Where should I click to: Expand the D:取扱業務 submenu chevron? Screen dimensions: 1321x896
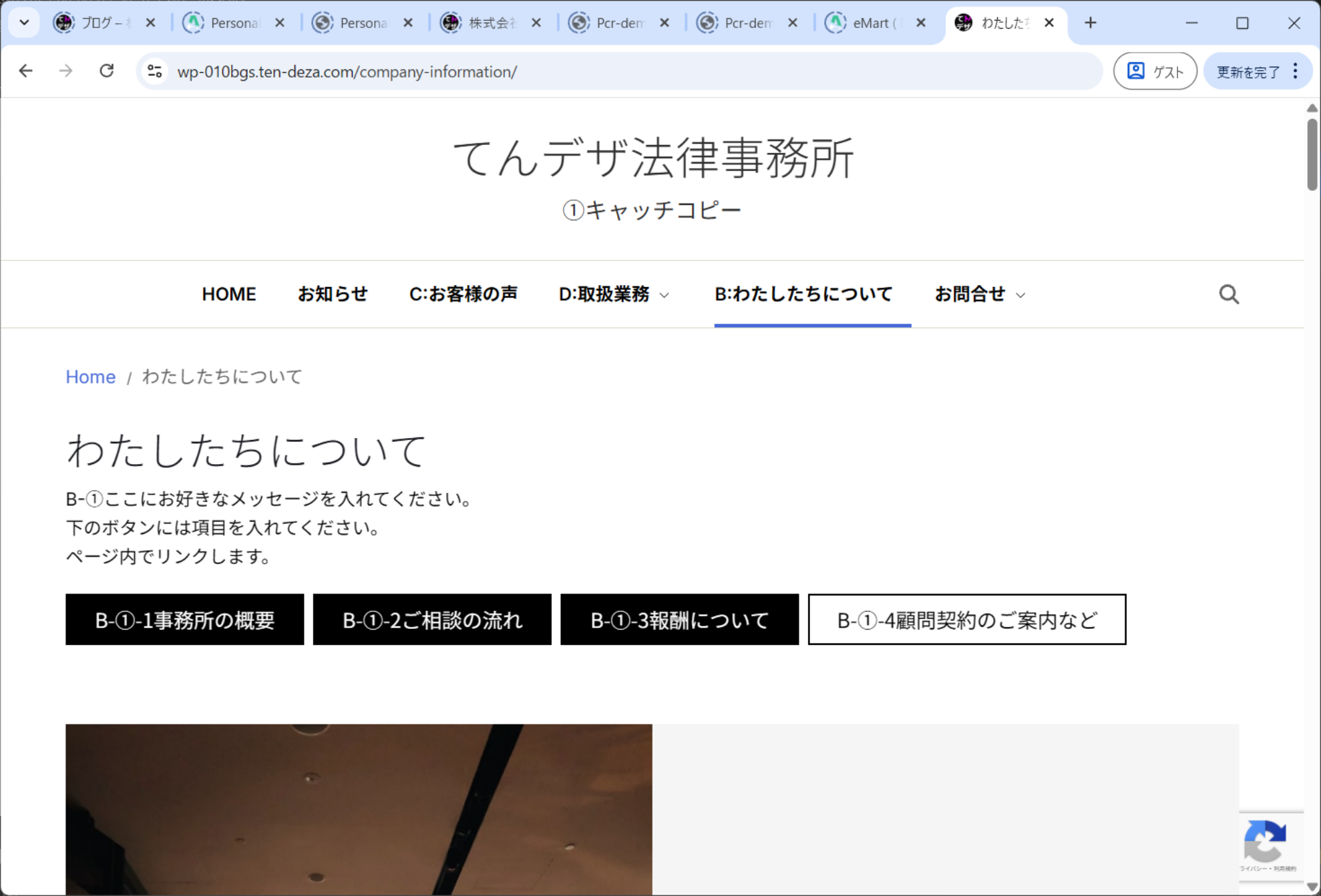665,295
